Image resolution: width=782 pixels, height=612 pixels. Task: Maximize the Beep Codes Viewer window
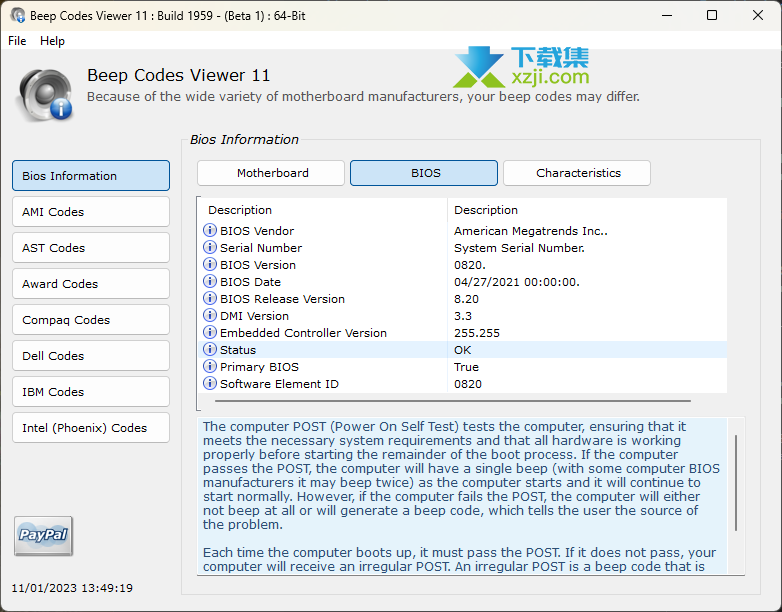click(x=712, y=15)
